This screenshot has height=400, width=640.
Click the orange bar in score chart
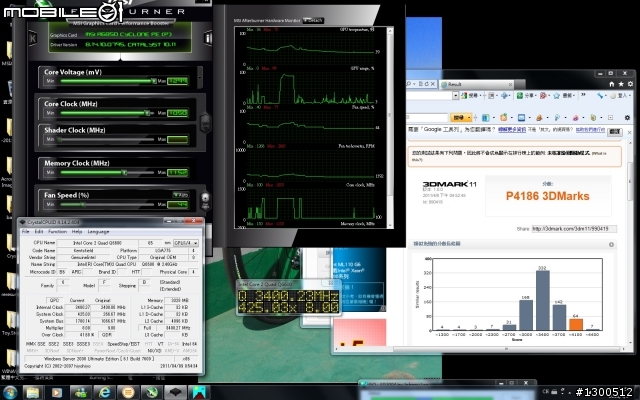pos(576,324)
